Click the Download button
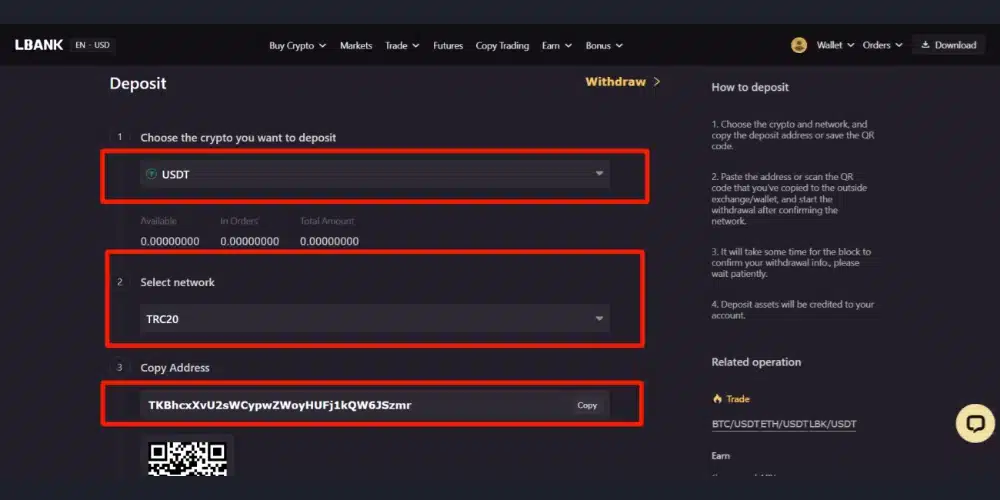The image size is (1000, 500). pos(949,45)
